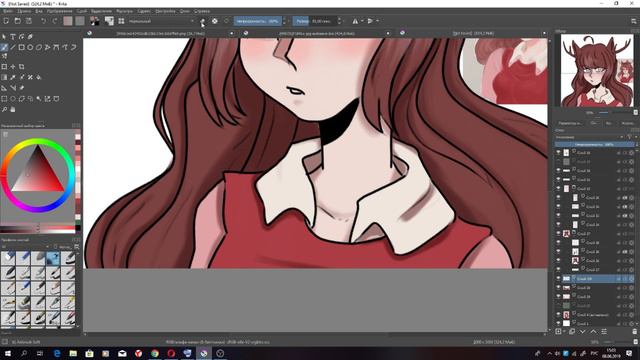Adjust the brush opacity slider in toolbar

click(258, 21)
